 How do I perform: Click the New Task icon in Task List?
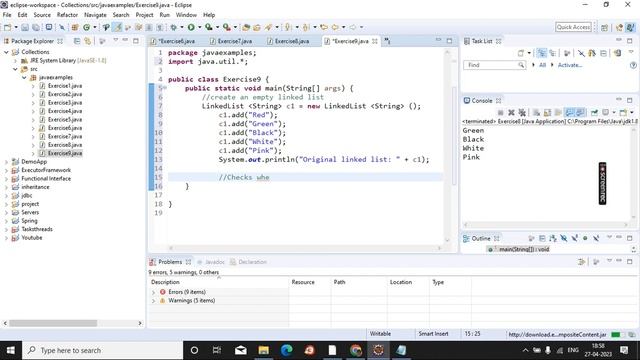pos(521,53)
